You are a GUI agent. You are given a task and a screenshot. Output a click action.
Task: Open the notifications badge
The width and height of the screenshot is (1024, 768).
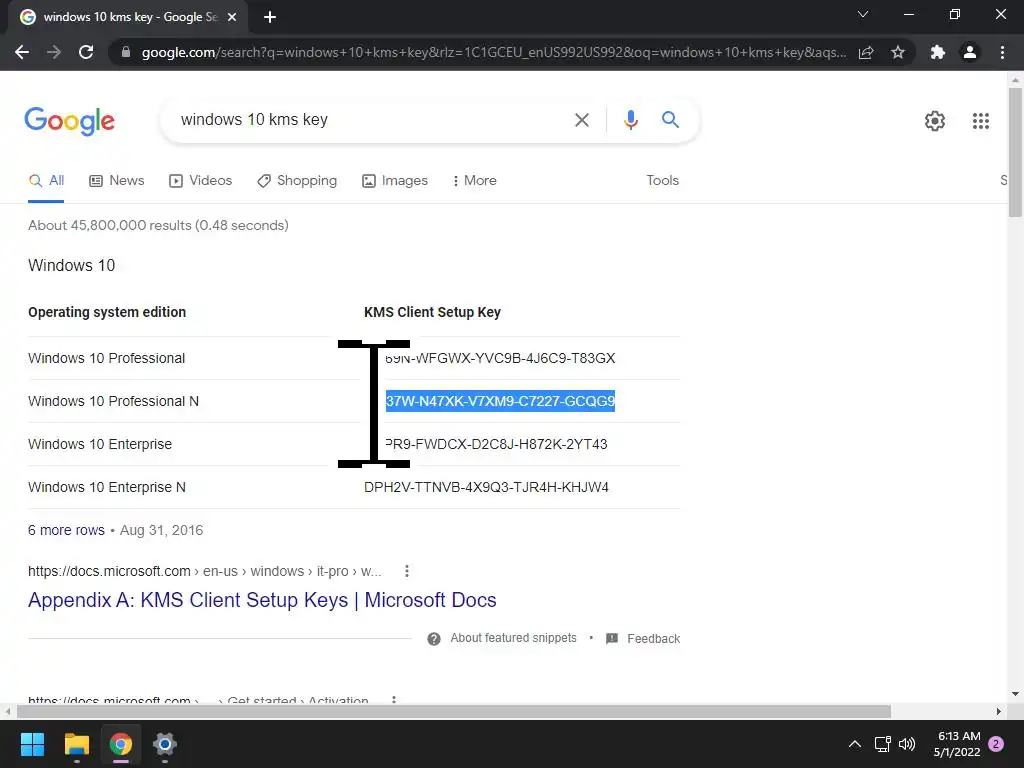996,744
